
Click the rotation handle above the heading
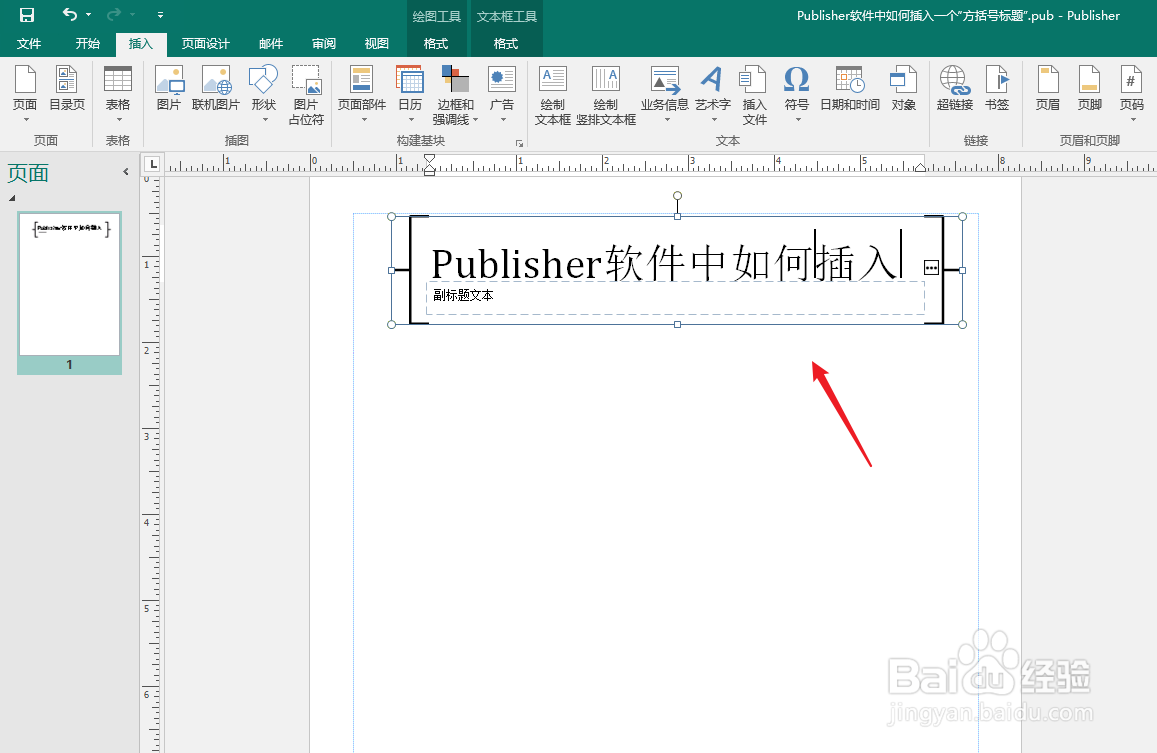coord(677,196)
